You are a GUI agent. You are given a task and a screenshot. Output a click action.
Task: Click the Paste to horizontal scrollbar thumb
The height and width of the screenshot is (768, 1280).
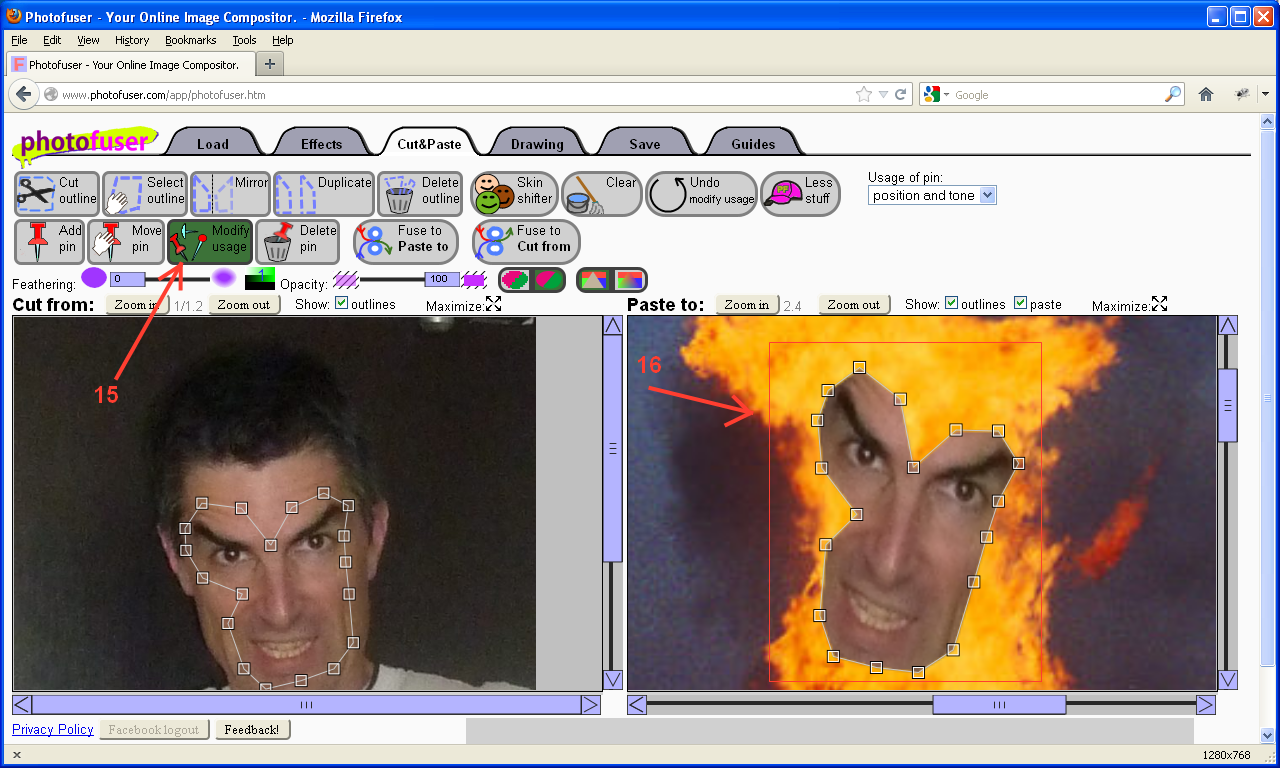click(x=999, y=705)
